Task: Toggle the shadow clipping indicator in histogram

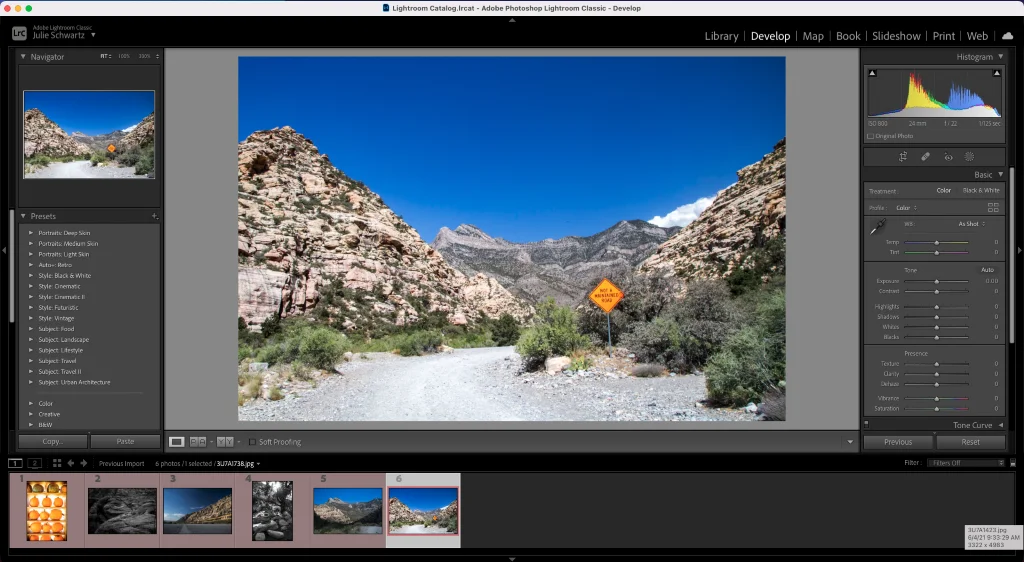Action: coord(872,73)
